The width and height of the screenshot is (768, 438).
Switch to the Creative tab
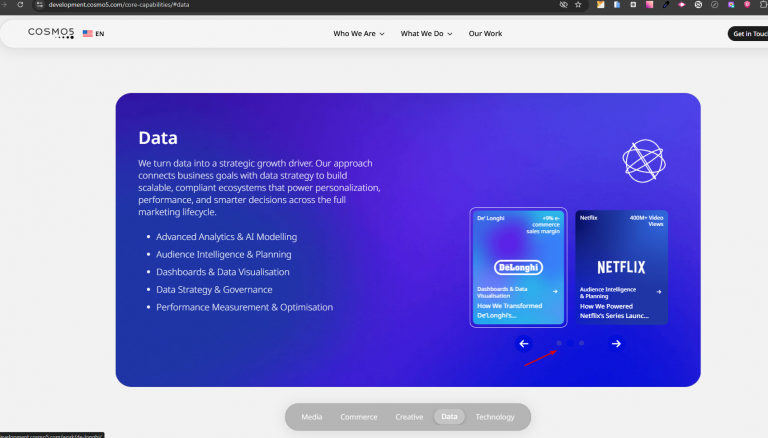409,417
